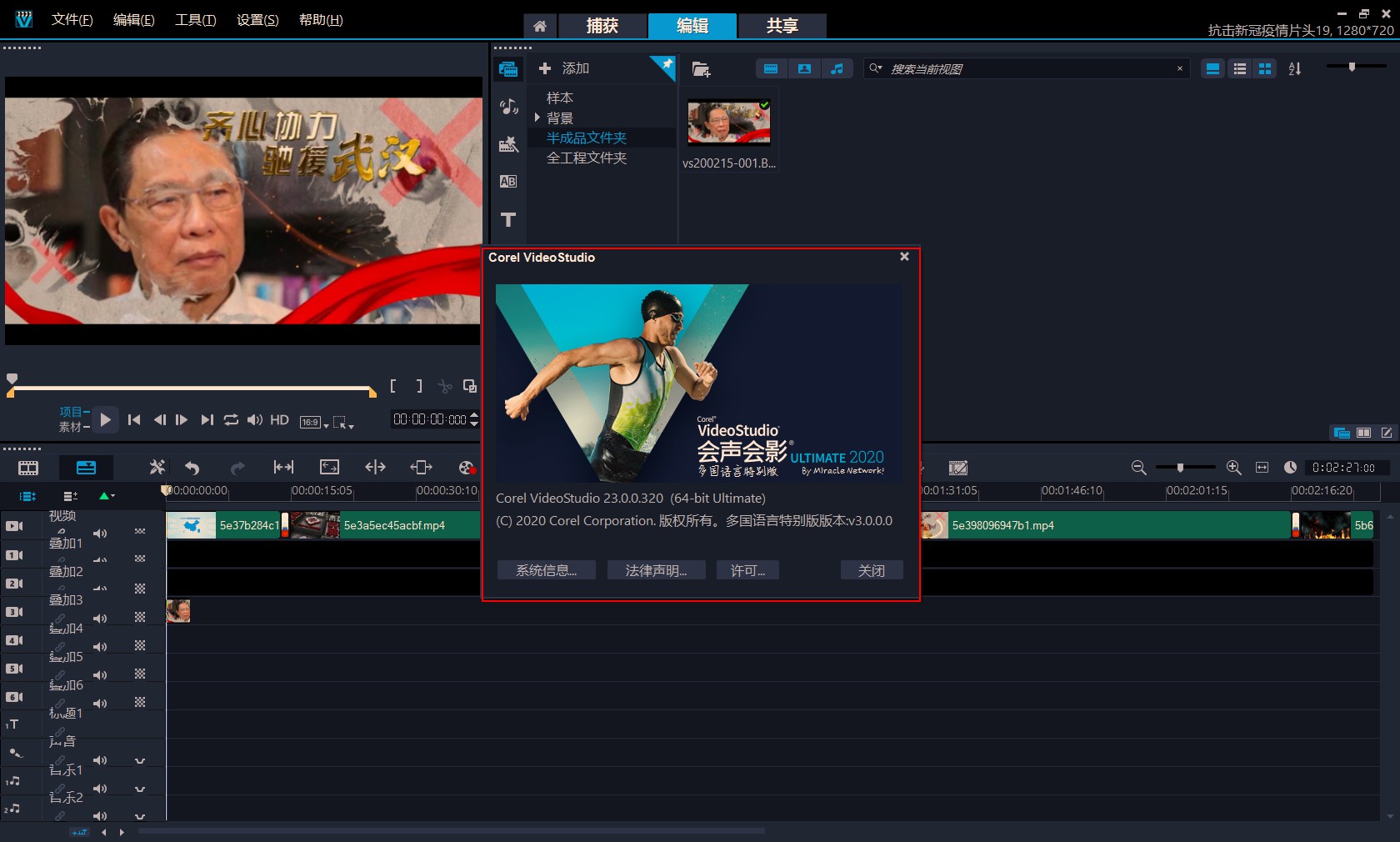This screenshot has width=1400, height=842.
Task: Open the 工具(T) menu
Action: tap(196, 20)
